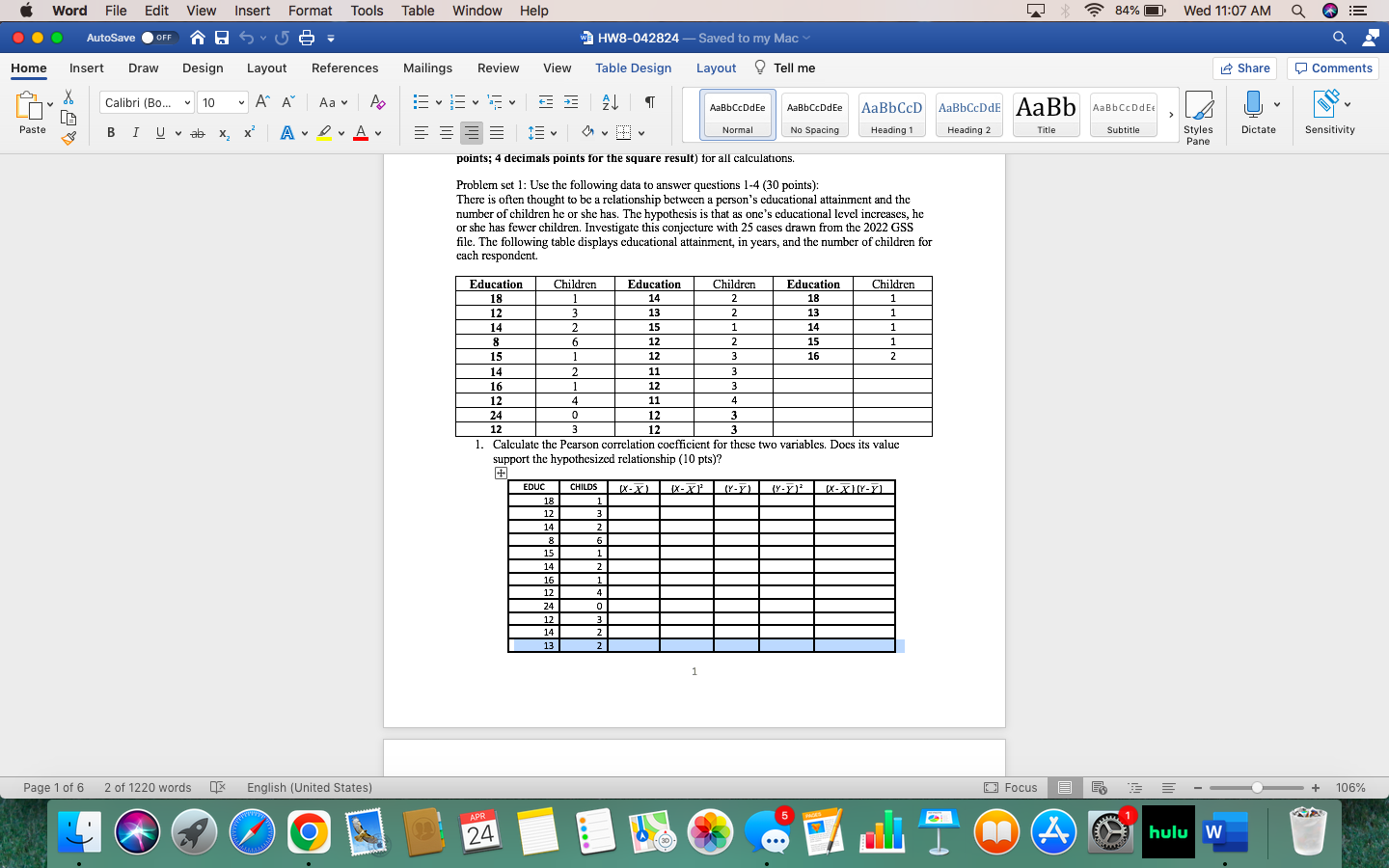Open the Styles Pane

tap(1199, 116)
